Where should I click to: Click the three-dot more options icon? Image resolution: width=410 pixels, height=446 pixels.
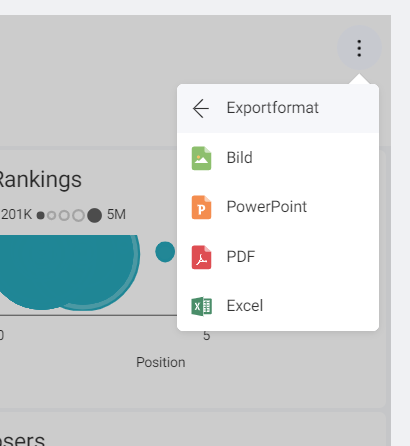click(359, 48)
